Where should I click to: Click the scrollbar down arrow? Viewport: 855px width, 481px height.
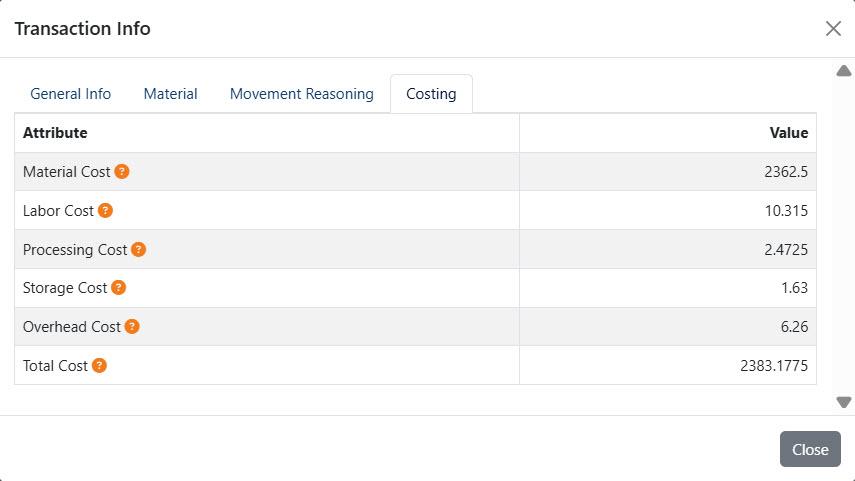tap(844, 402)
